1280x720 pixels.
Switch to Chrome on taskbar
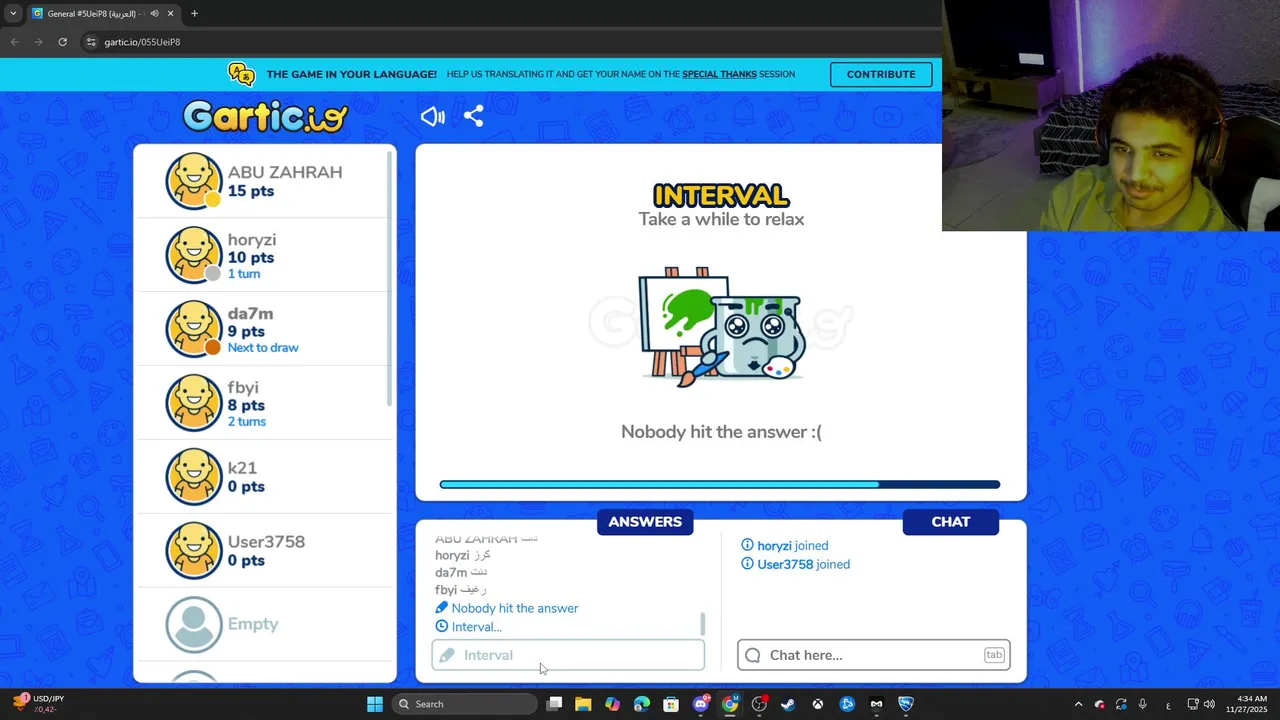pyautogui.click(x=730, y=704)
